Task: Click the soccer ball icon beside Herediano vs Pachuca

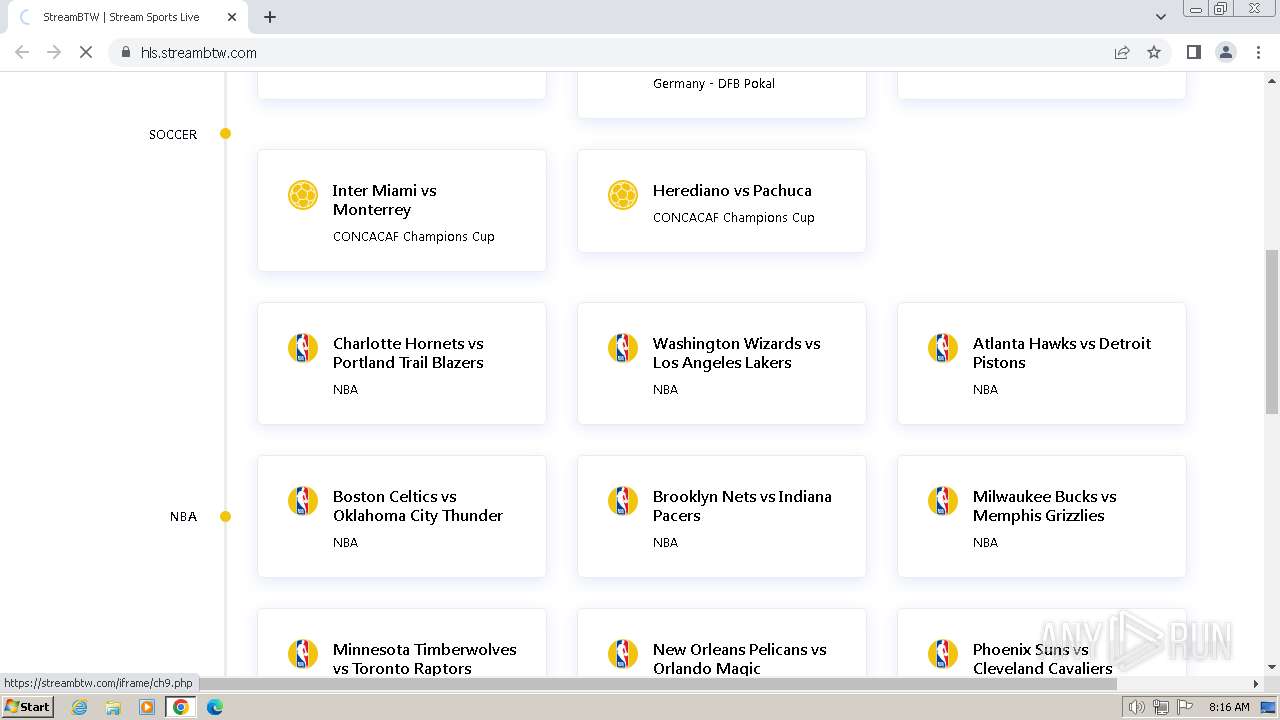Action: coord(623,195)
